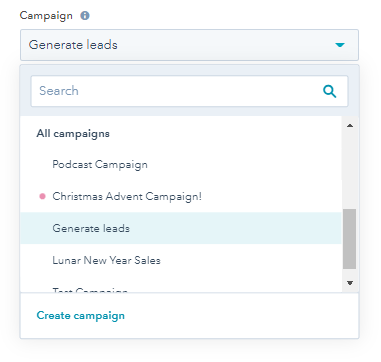The height and width of the screenshot is (362, 381).
Task: Select the highlighted Generate leads option
Action: (x=181, y=228)
